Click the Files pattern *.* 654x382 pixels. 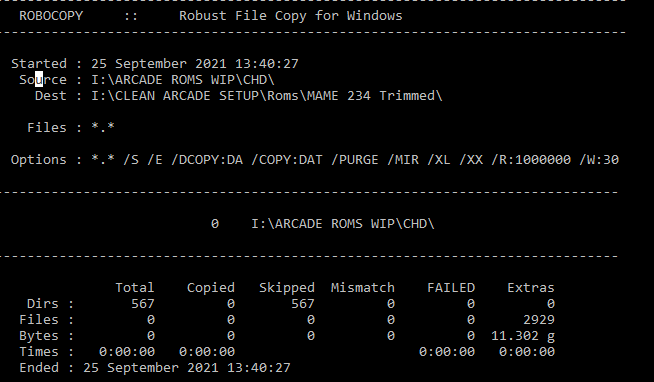click(x=103, y=127)
